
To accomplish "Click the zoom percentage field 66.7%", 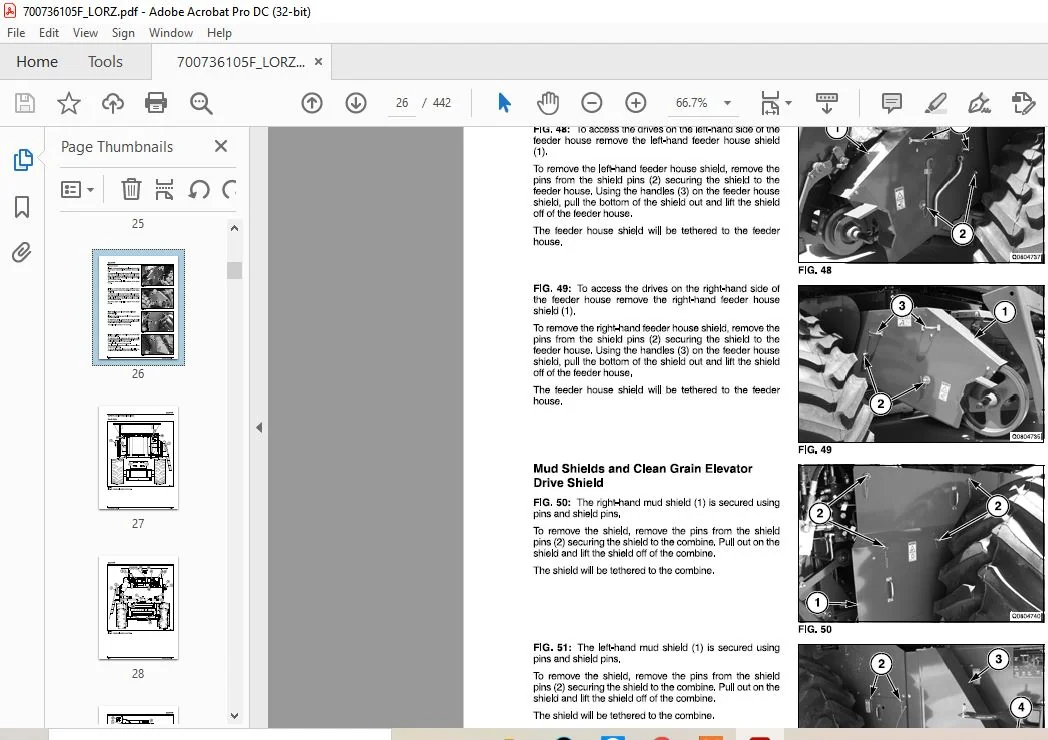I will tap(692, 103).
